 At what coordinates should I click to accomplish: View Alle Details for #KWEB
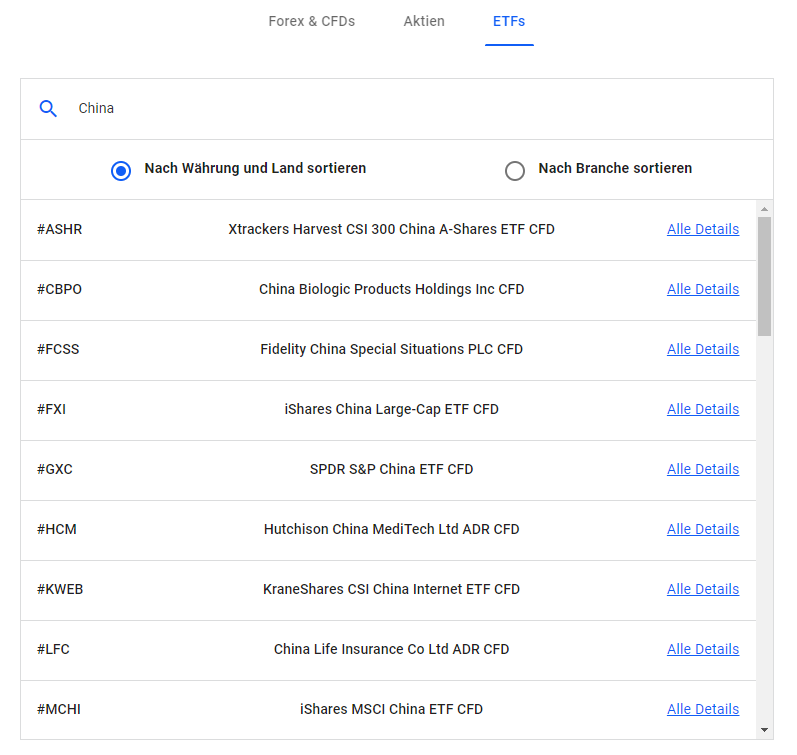(703, 589)
